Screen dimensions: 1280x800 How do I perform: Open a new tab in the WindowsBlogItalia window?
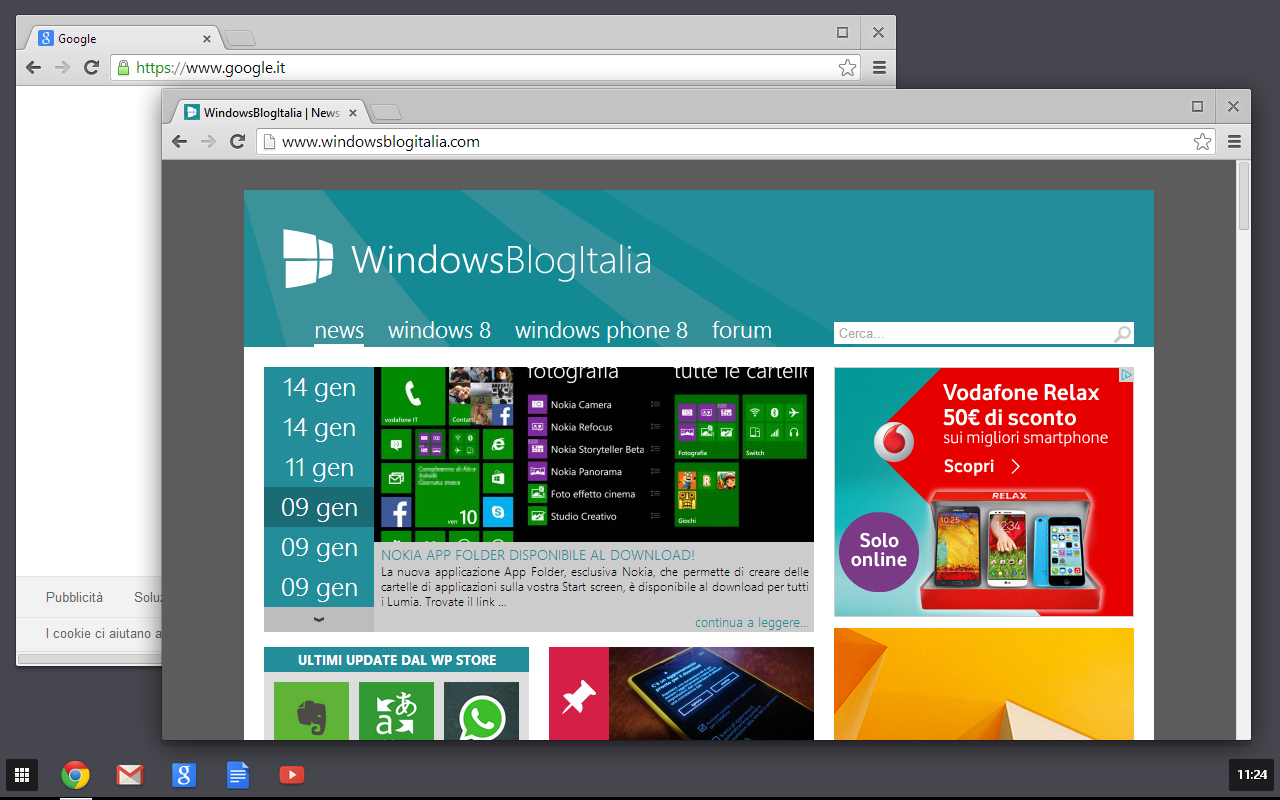(386, 113)
